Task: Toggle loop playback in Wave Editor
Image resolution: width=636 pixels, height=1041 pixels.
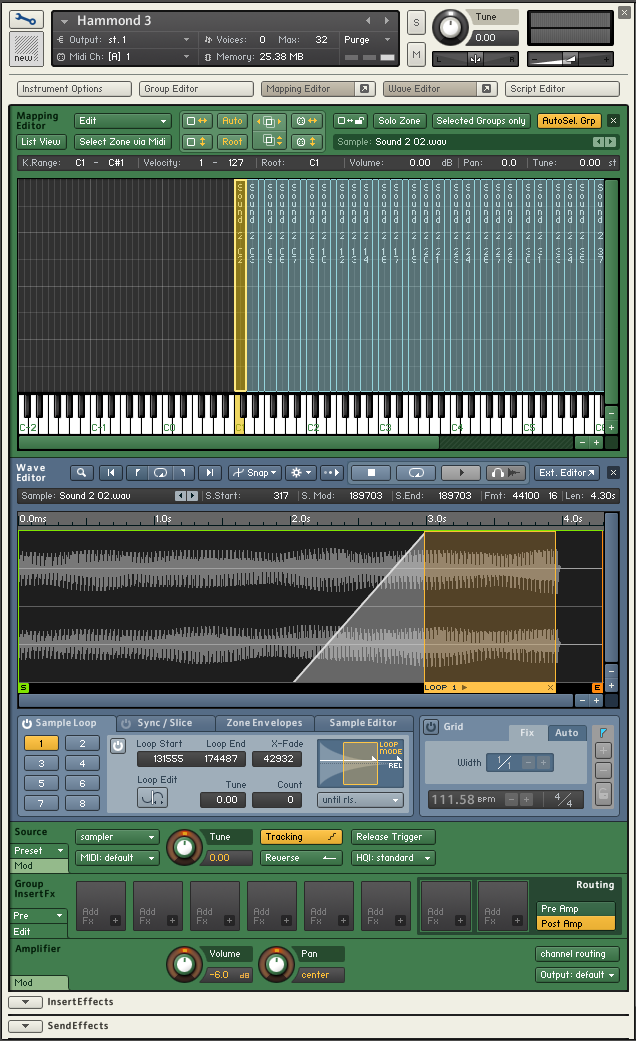Action: pyautogui.click(x=416, y=473)
